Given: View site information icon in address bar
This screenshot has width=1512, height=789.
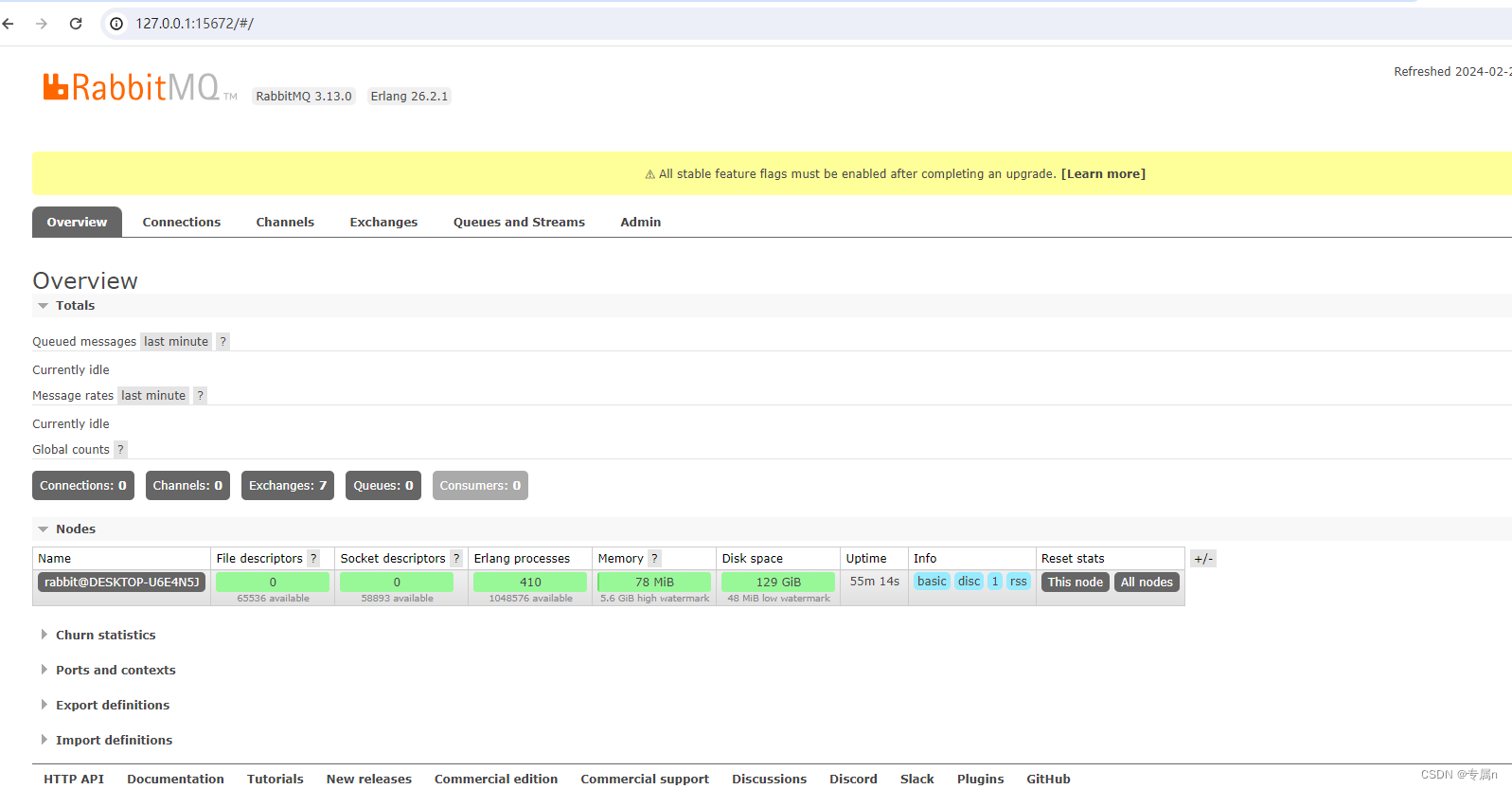Looking at the screenshot, I should point(116,24).
